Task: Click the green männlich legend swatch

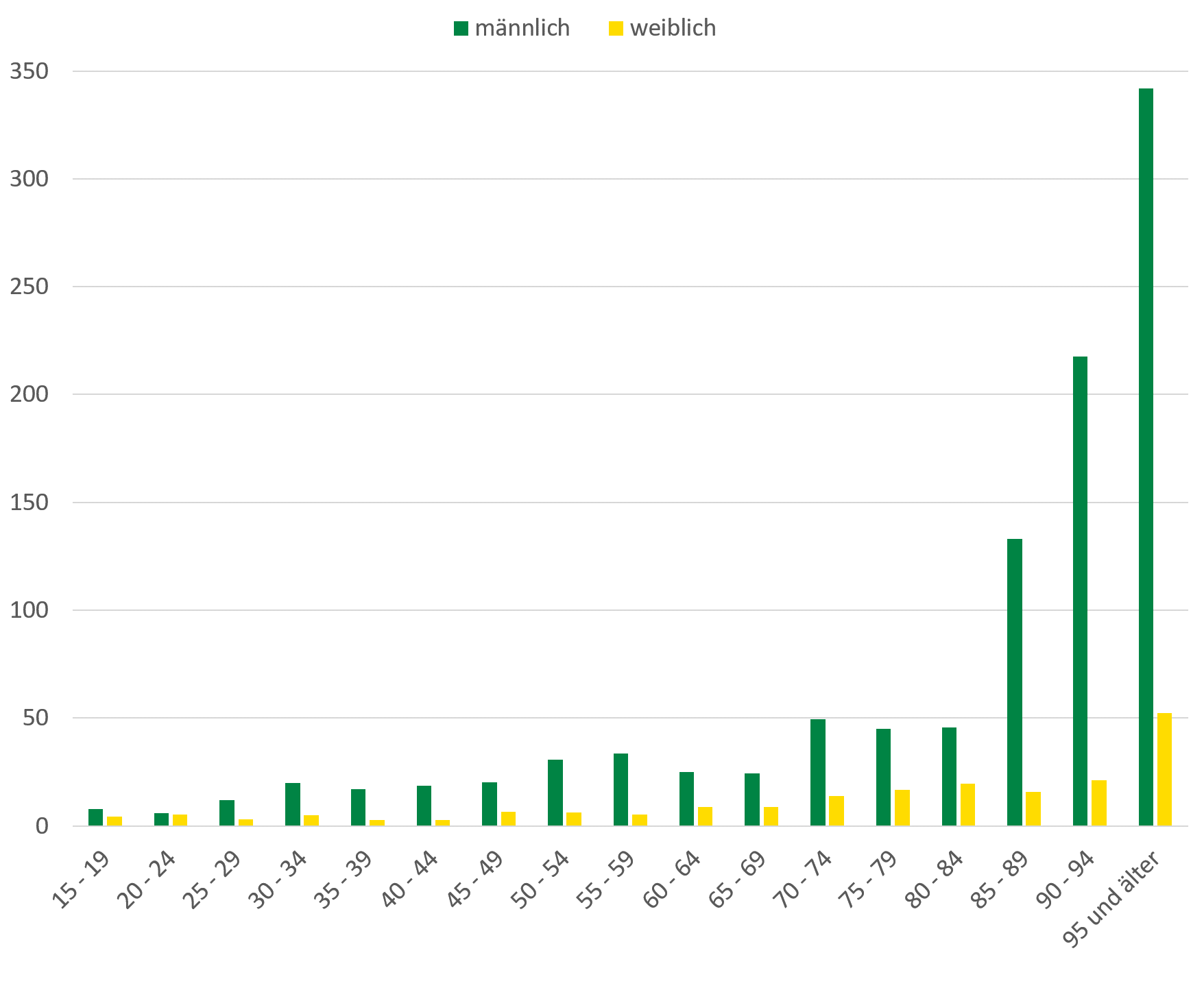Action: coord(461,28)
